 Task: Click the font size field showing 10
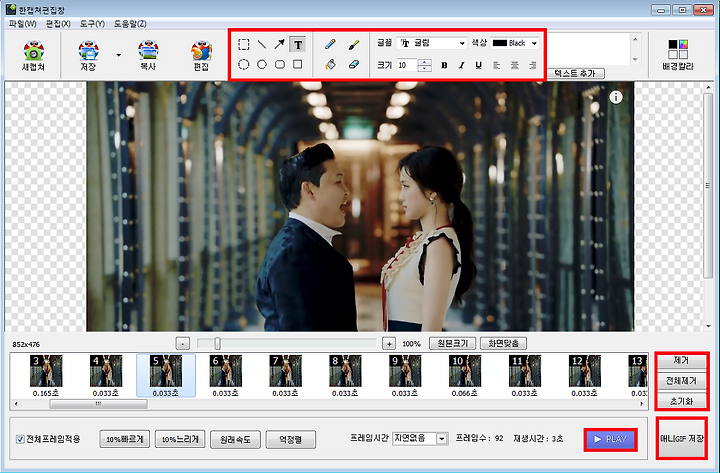point(407,65)
